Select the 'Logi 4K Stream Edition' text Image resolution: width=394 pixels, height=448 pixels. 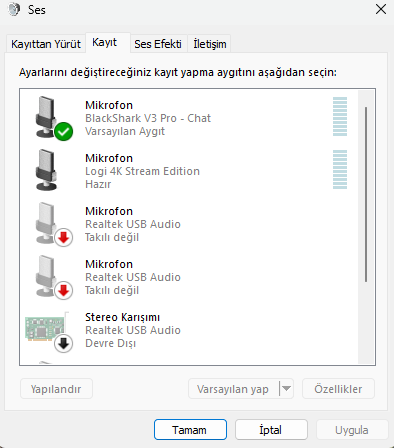pos(142,171)
